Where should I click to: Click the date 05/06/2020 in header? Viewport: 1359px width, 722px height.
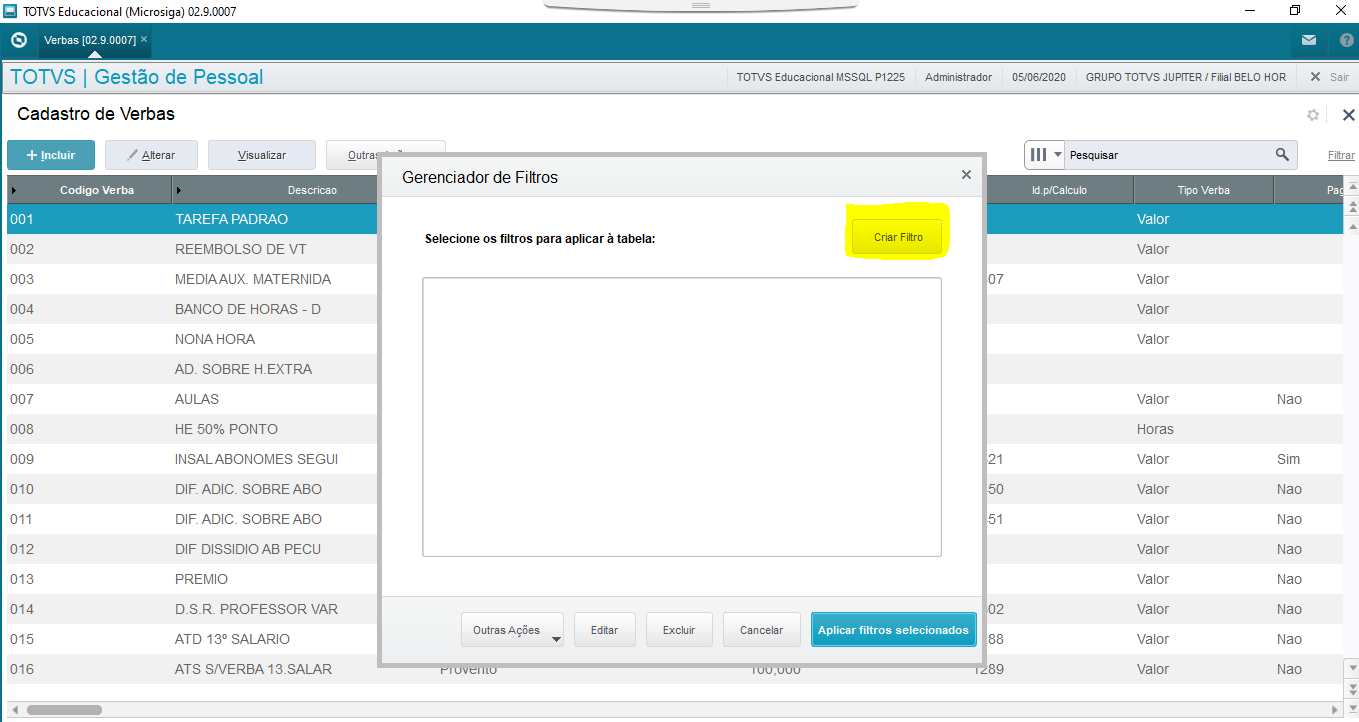tap(1039, 77)
